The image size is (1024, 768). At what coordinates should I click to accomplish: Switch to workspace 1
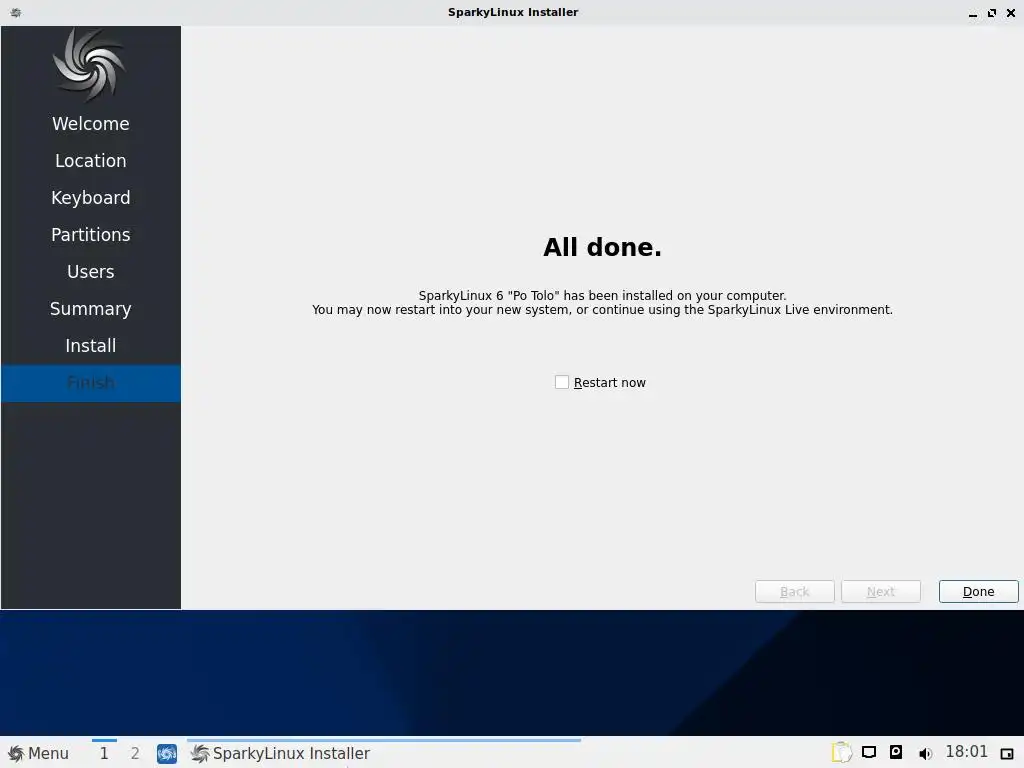click(104, 753)
